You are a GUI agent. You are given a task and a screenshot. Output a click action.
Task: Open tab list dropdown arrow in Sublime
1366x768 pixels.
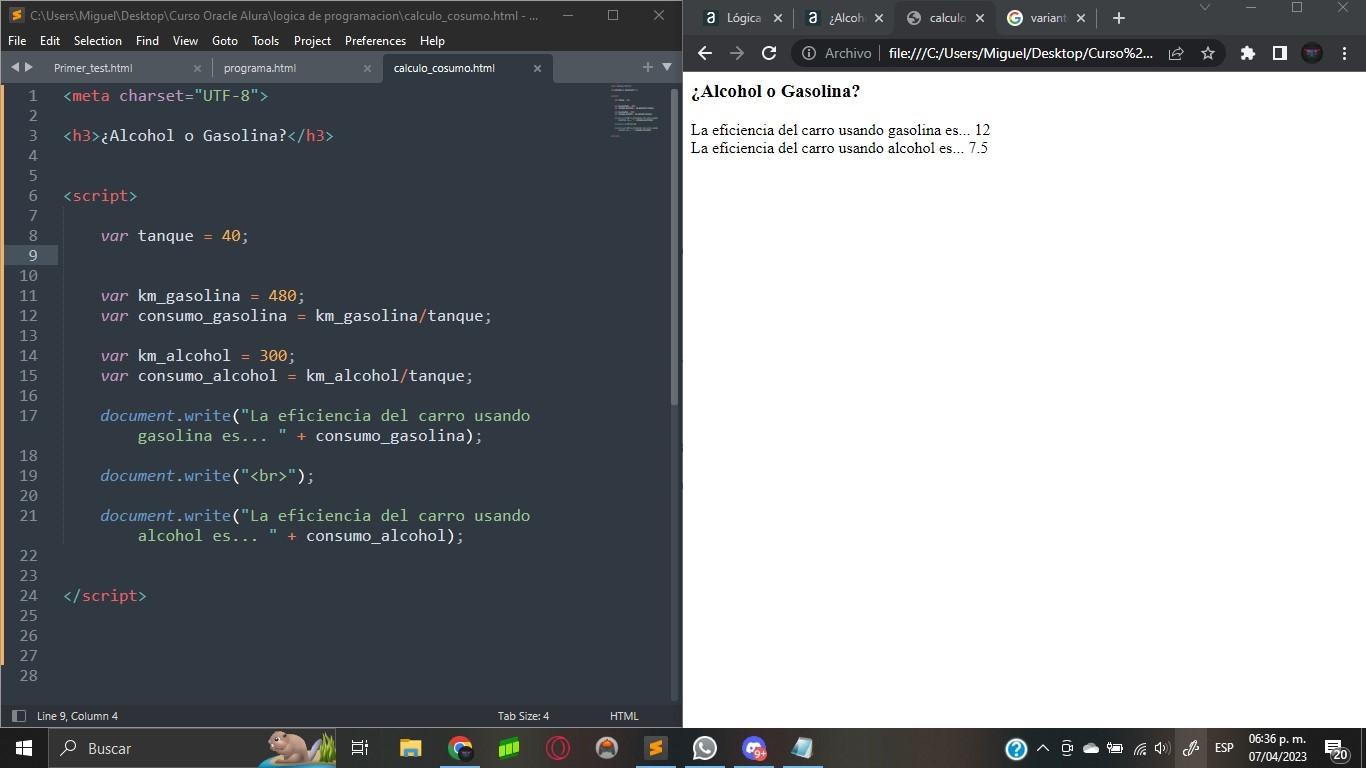(667, 67)
